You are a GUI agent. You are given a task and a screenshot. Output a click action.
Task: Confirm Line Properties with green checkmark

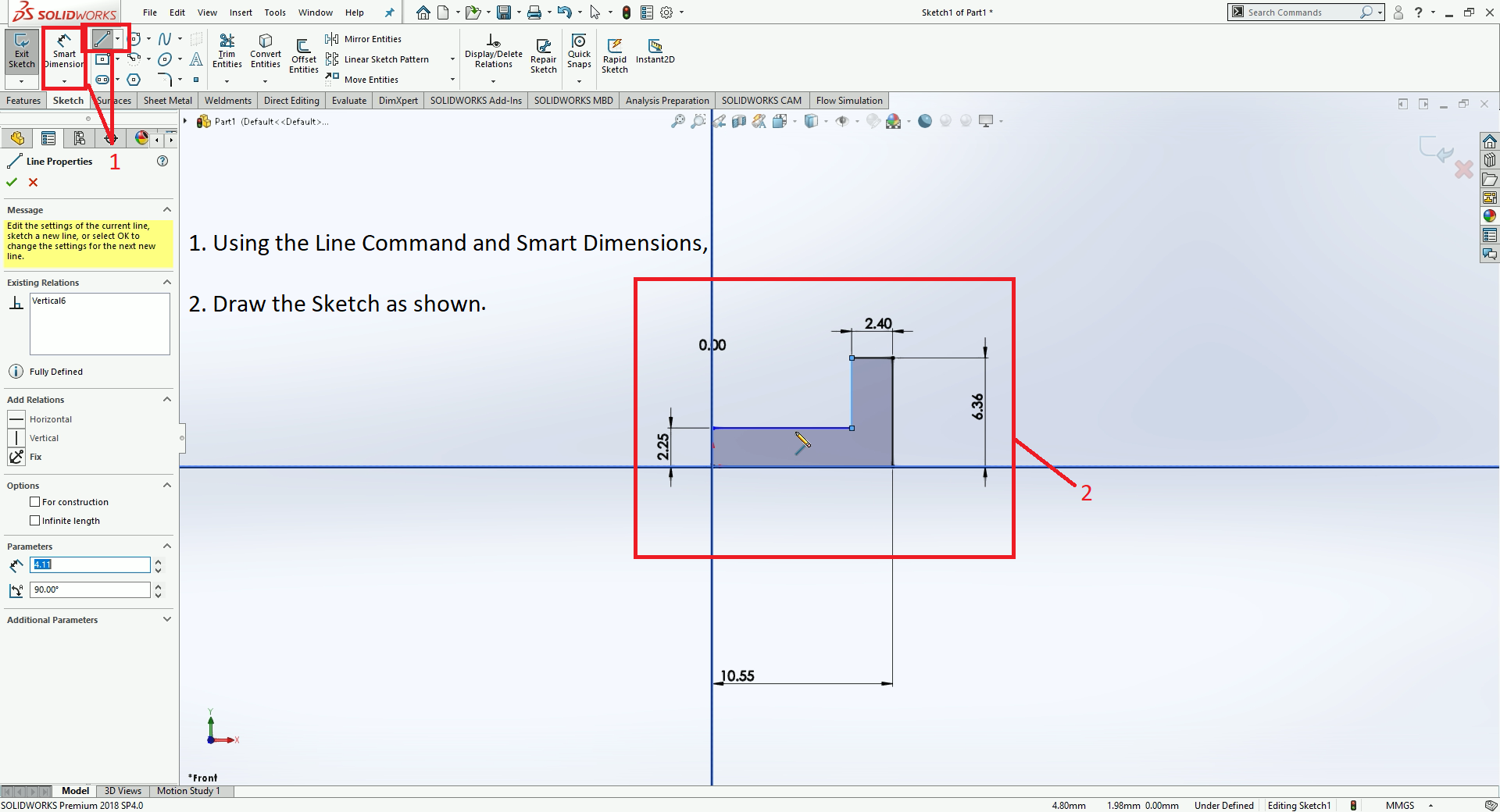pyautogui.click(x=12, y=182)
